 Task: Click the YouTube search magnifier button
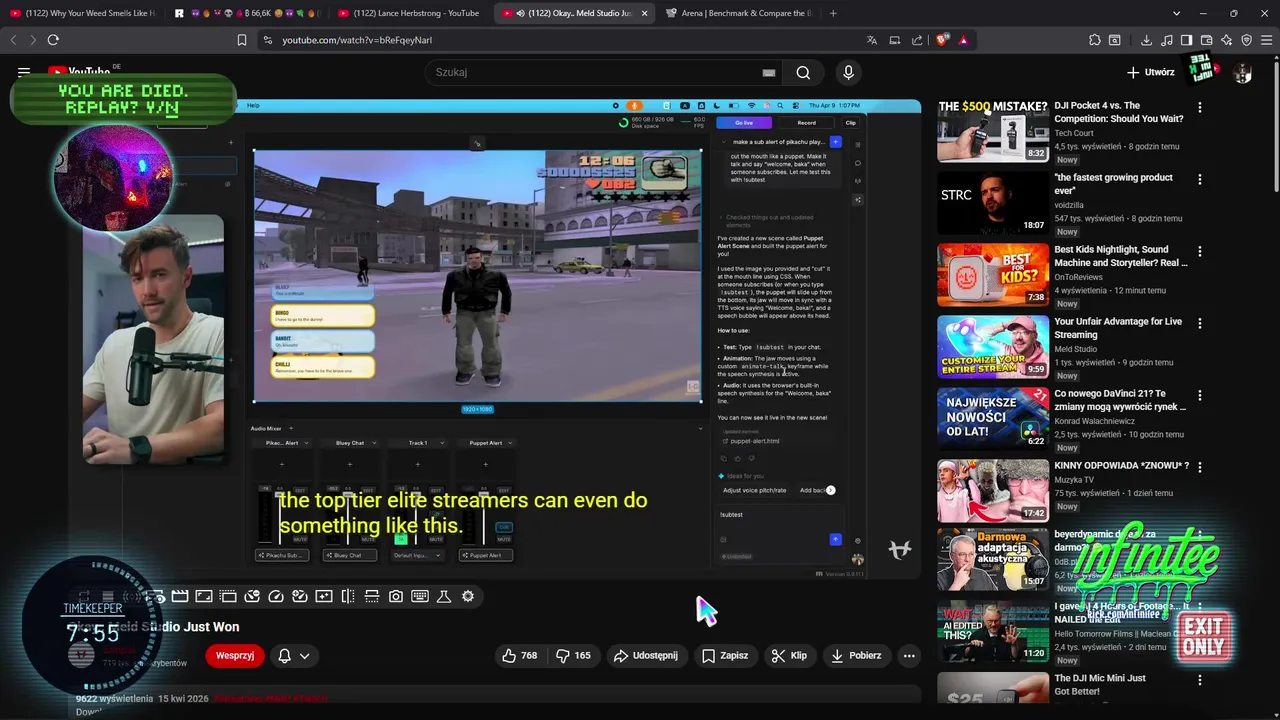[x=803, y=72]
